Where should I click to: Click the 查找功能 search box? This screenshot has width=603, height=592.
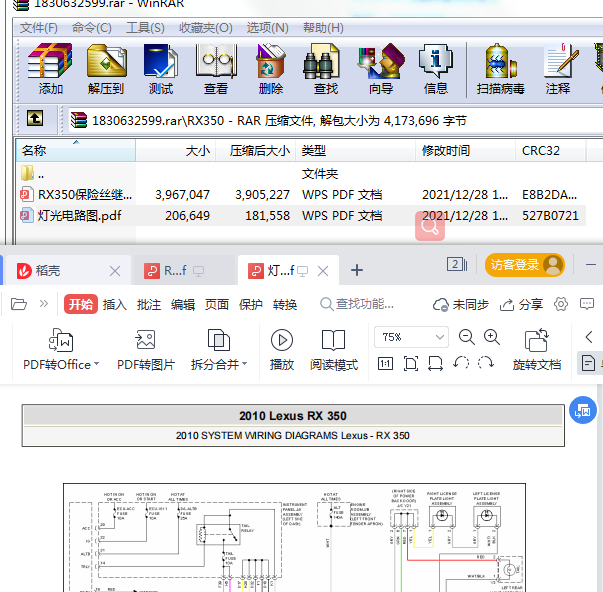(357, 304)
